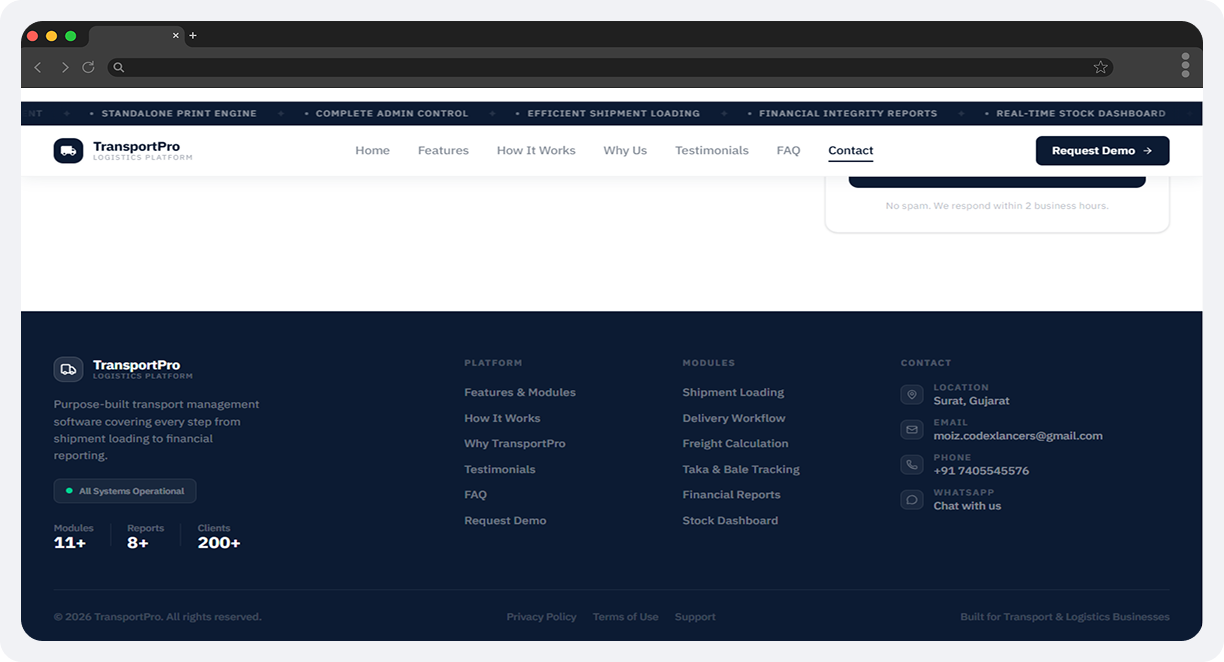Click phone number +91 7405545576
The height and width of the screenshot is (662, 1224).
(981, 471)
